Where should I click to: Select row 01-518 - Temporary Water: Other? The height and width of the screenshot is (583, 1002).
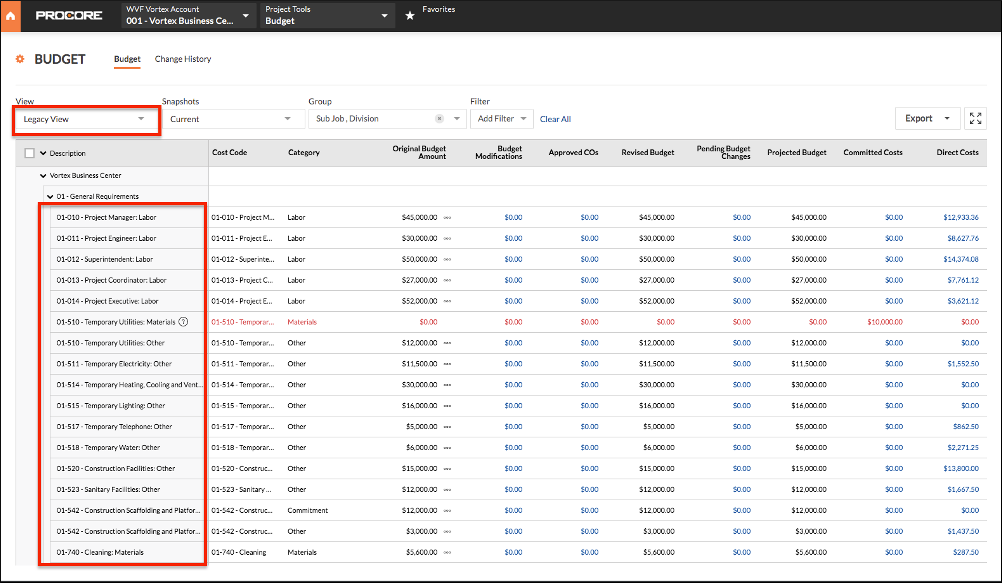pyautogui.click(x=108, y=448)
